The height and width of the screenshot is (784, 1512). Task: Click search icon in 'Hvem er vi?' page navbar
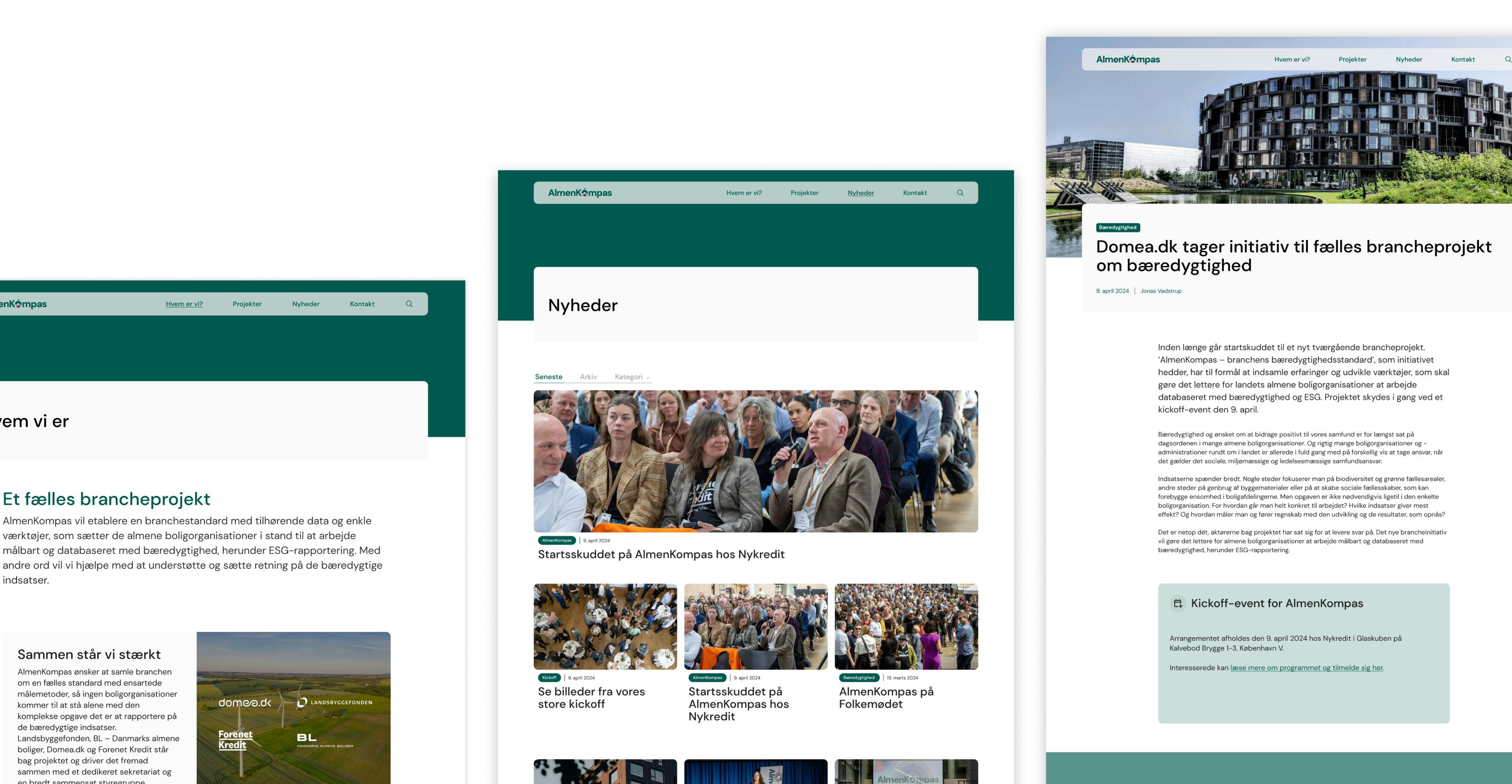click(409, 304)
